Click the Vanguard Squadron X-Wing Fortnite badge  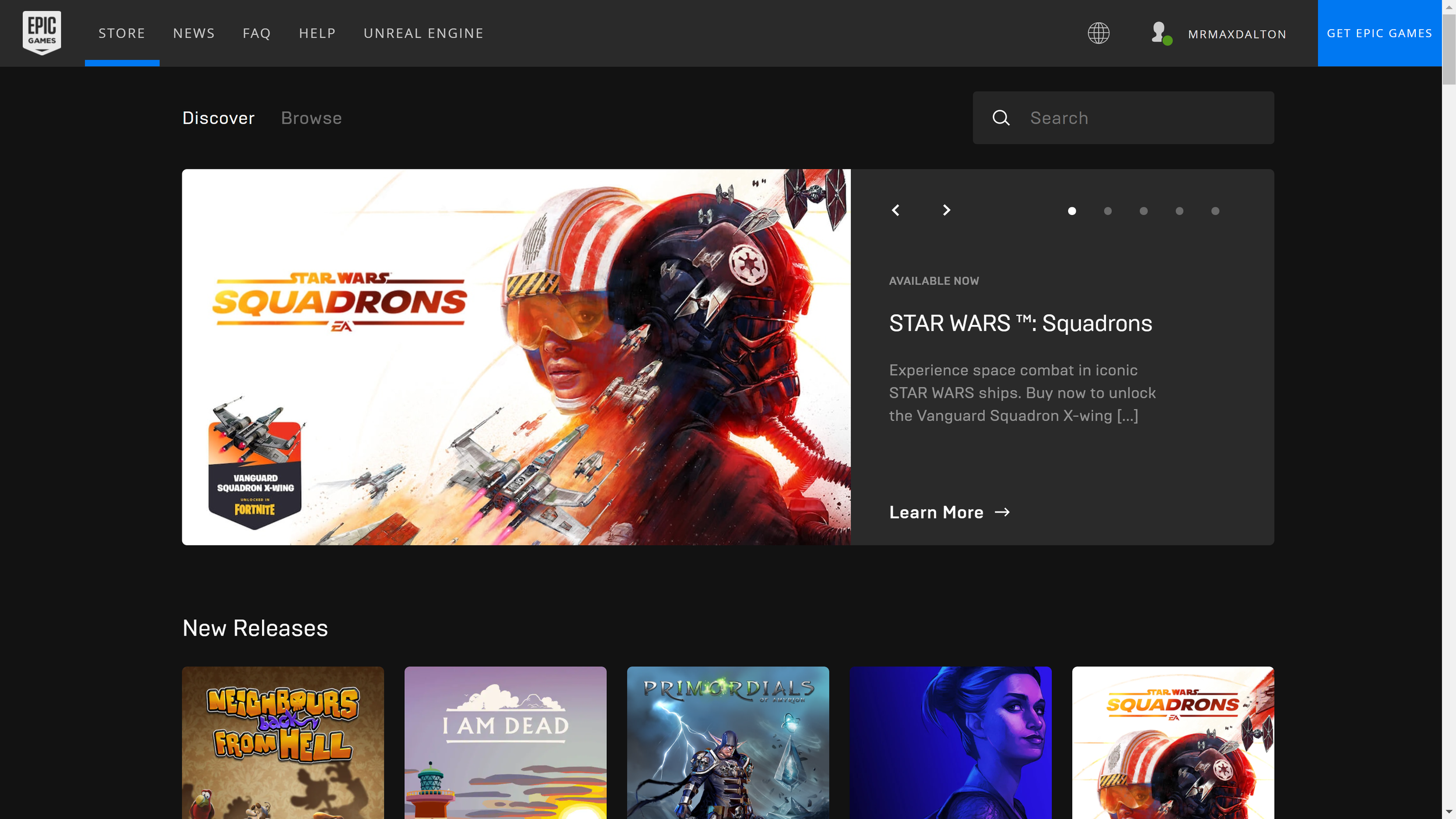pos(255,463)
